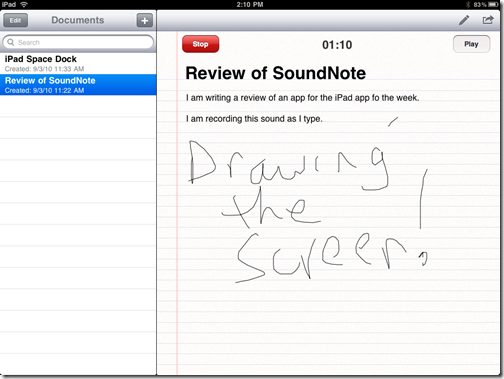Select the pencil drawing tool icon
This screenshot has height=379, width=504.
(464, 20)
